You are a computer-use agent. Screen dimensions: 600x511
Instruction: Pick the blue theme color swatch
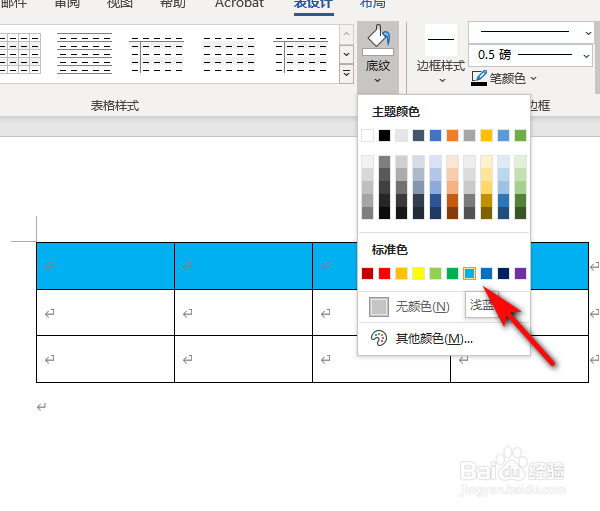(435, 136)
